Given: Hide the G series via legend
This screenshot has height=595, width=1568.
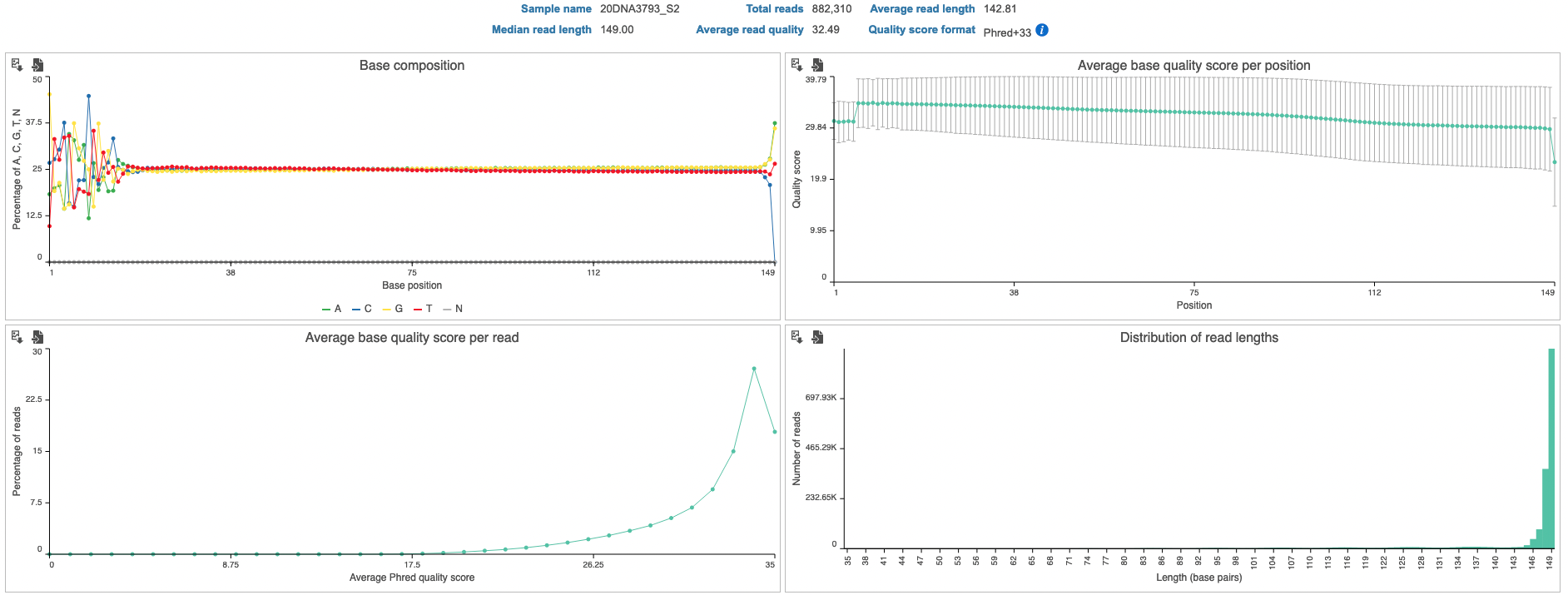Looking at the screenshot, I should (393, 309).
